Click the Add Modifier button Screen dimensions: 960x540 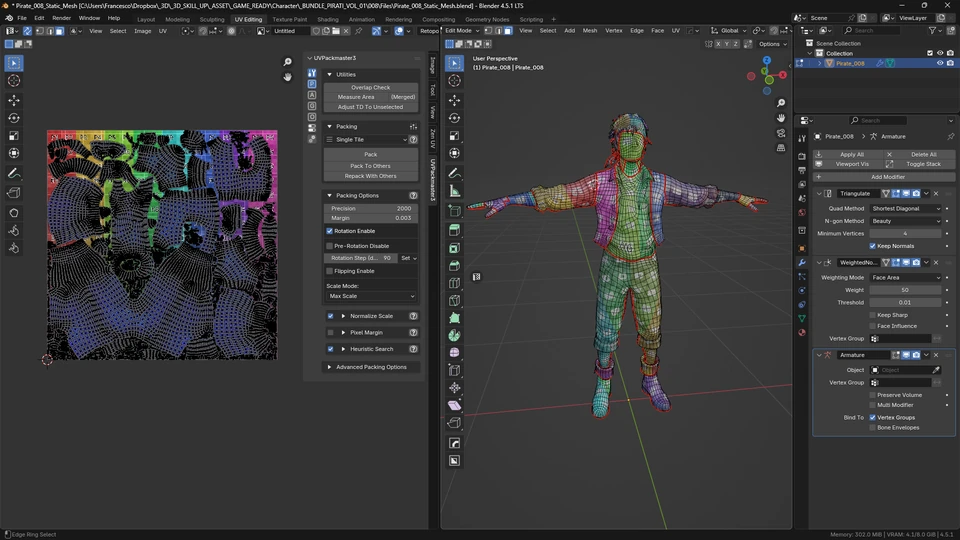point(884,177)
